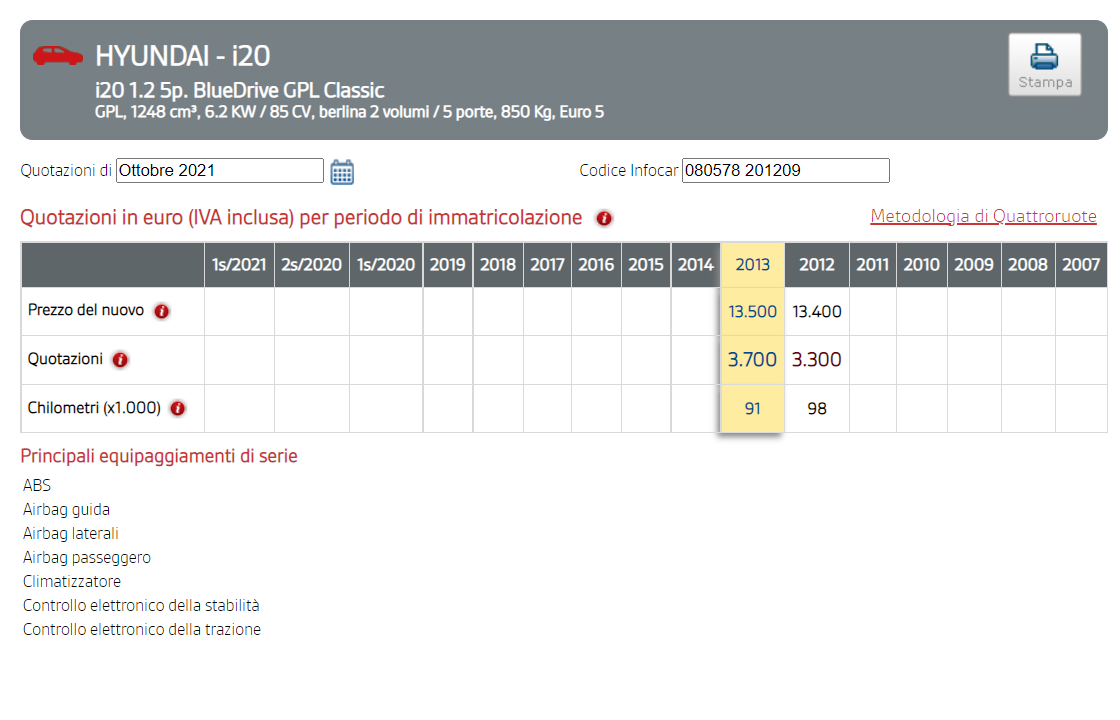Click the ABS equipment item

37,485
